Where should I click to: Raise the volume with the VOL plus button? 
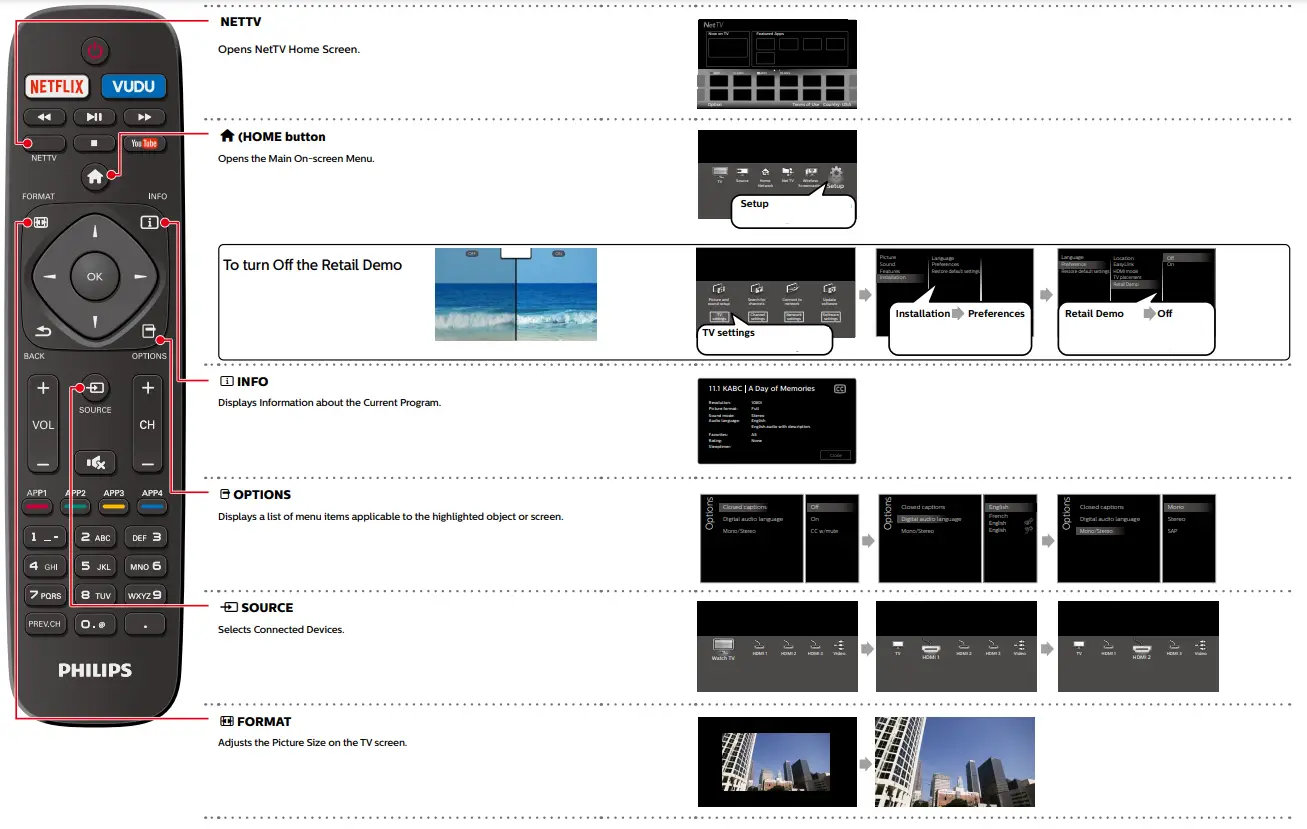click(43, 388)
